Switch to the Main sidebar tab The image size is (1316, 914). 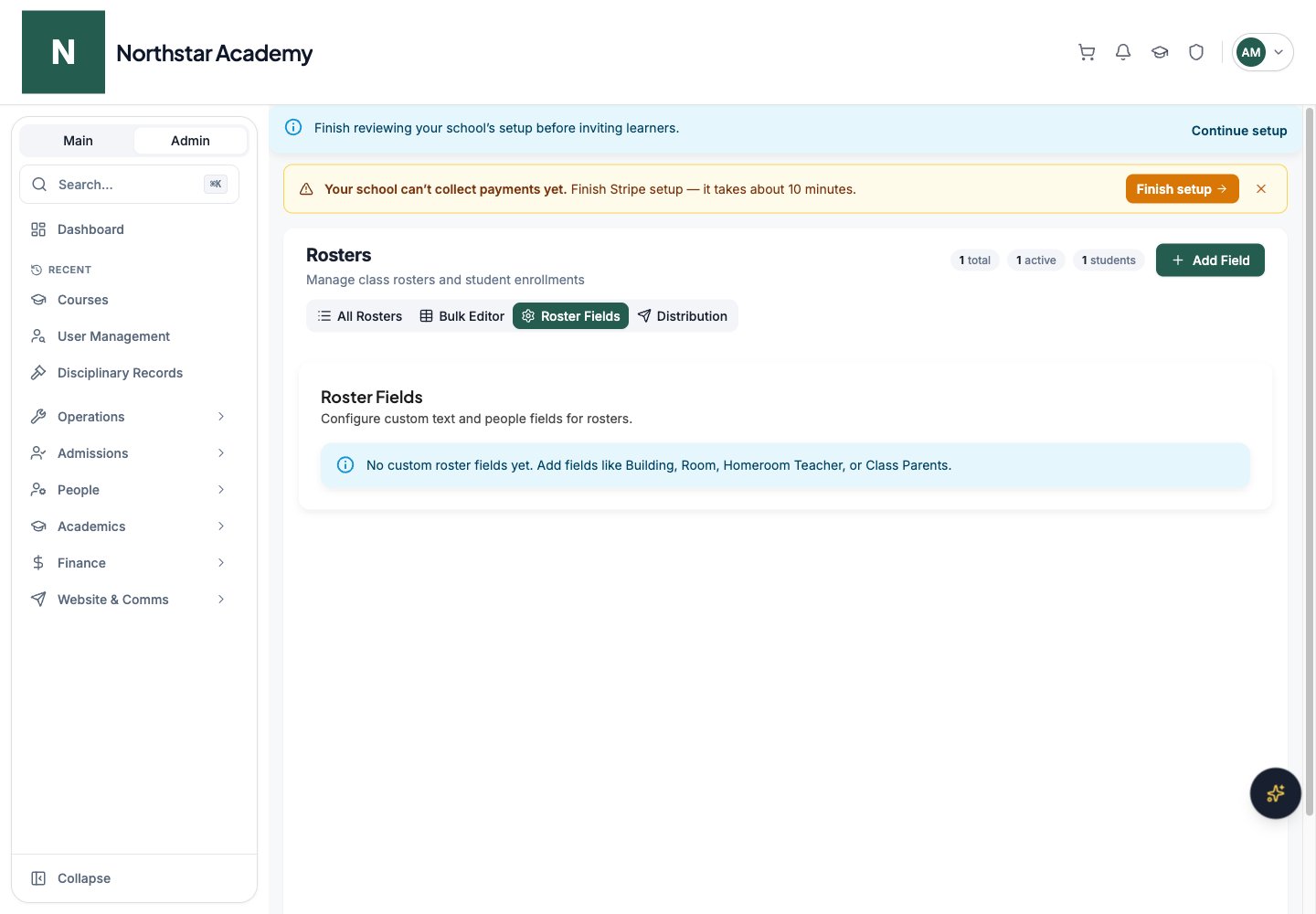[78, 141]
